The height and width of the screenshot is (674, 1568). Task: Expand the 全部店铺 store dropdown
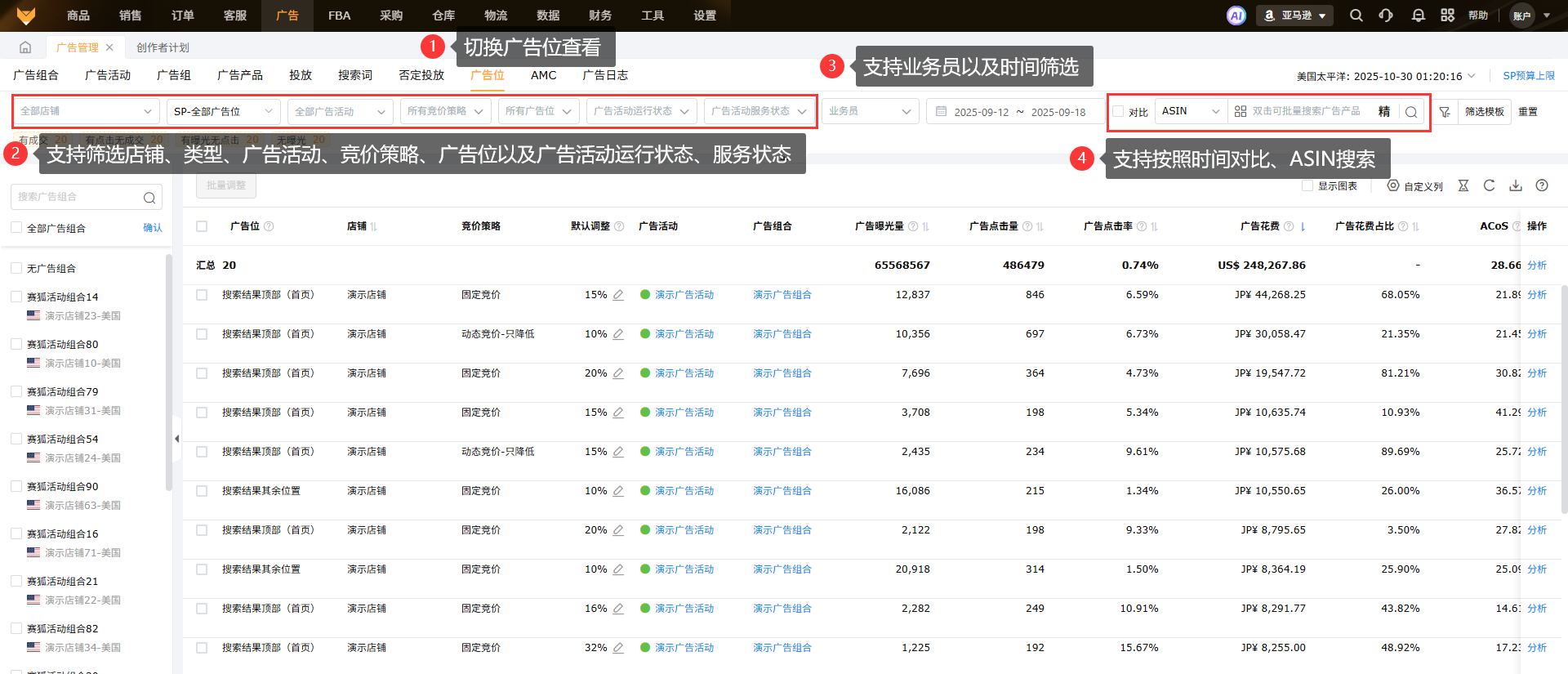(86, 111)
